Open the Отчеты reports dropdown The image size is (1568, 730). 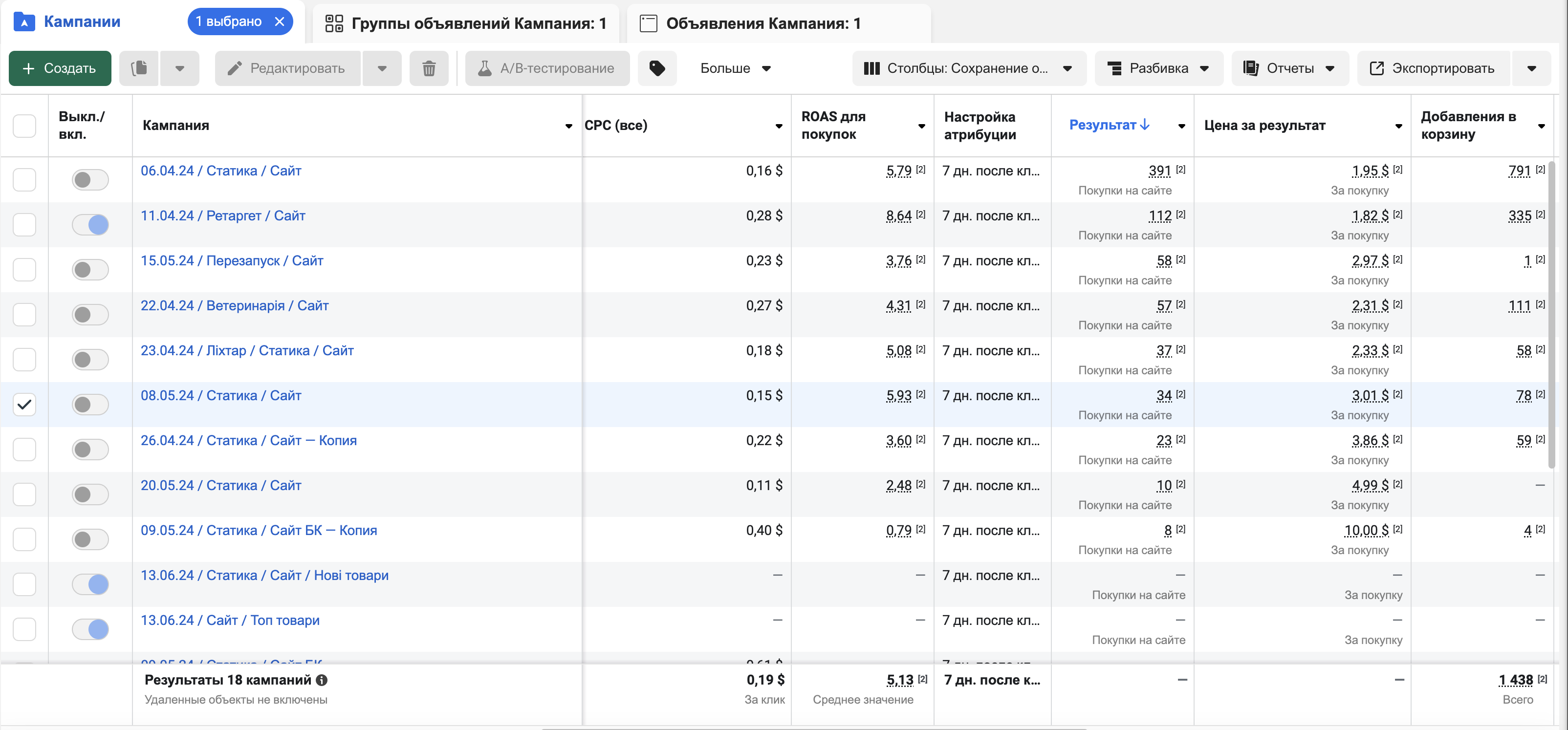point(1290,68)
